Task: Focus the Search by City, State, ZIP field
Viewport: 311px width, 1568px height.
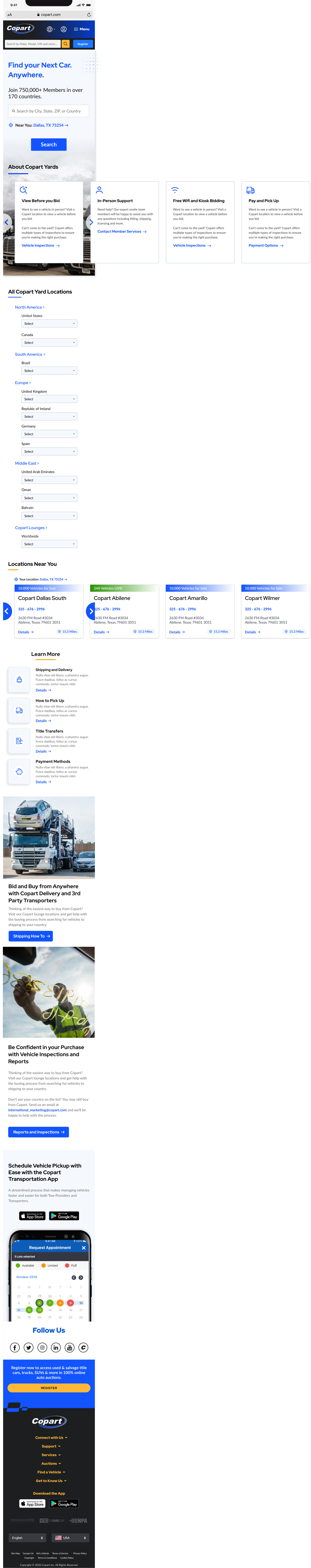Action: point(49,111)
